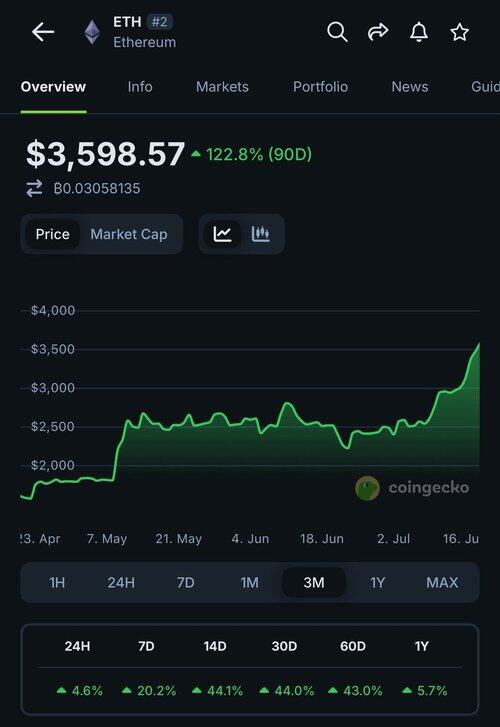Share Ethereum page via share arrow
This screenshot has height=727, width=500.
coord(378,32)
